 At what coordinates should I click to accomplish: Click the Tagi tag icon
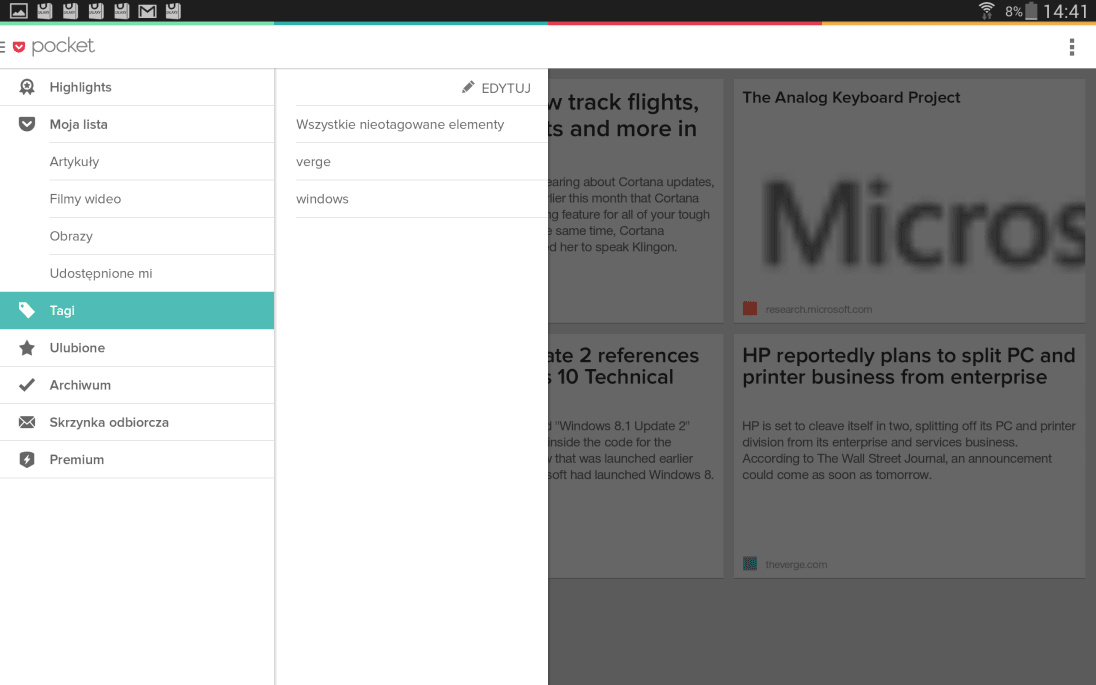tap(27, 310)
